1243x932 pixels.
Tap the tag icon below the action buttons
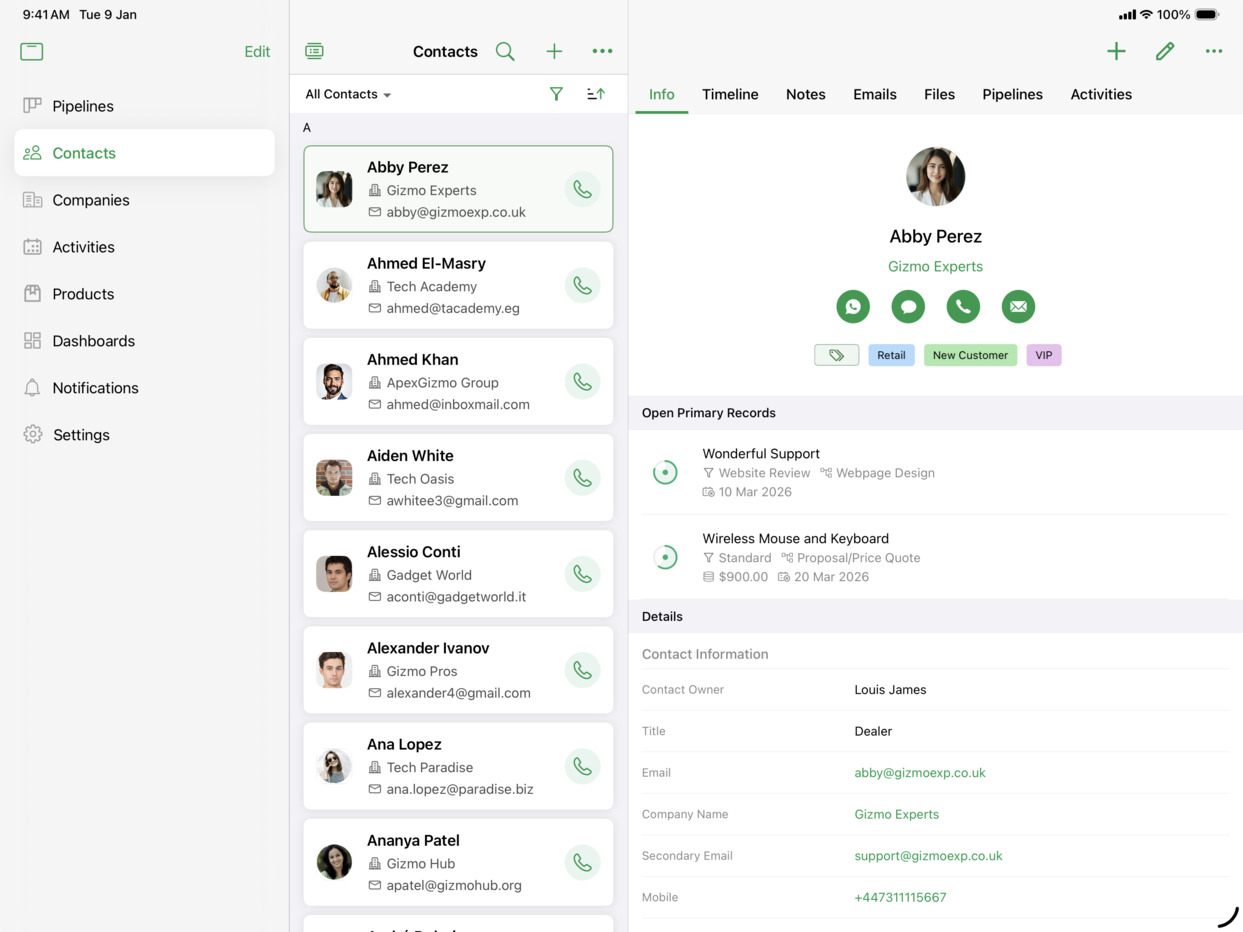pyautogui.click(x=836, y=355)
